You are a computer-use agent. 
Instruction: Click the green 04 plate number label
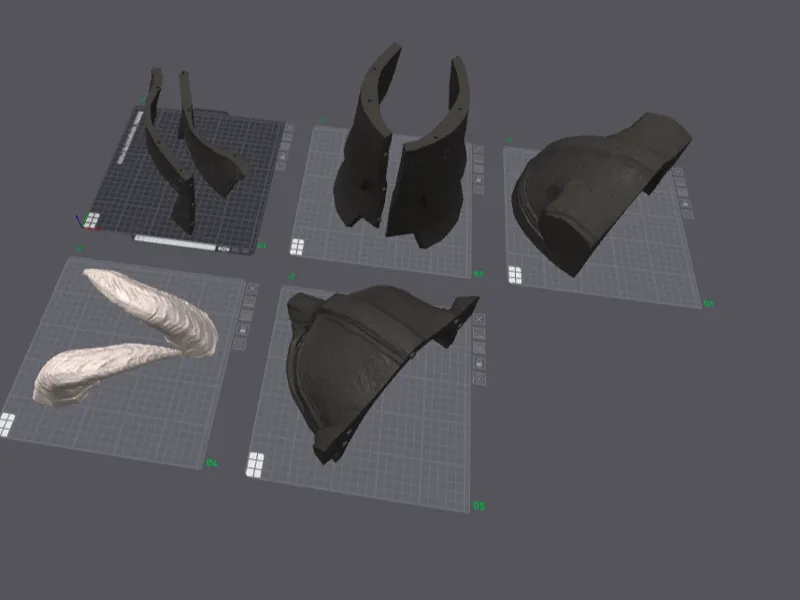(x=212, y=463)
